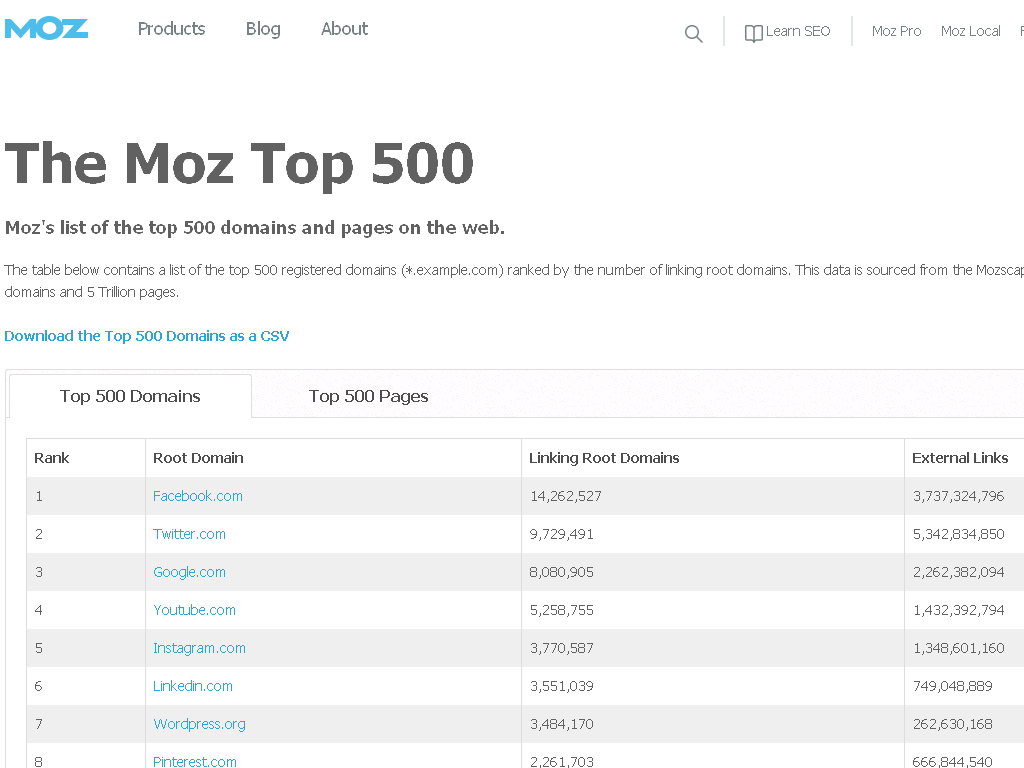Open the About menu item
This screenshot has height=768, width=1024.
(x=344, y=29)
